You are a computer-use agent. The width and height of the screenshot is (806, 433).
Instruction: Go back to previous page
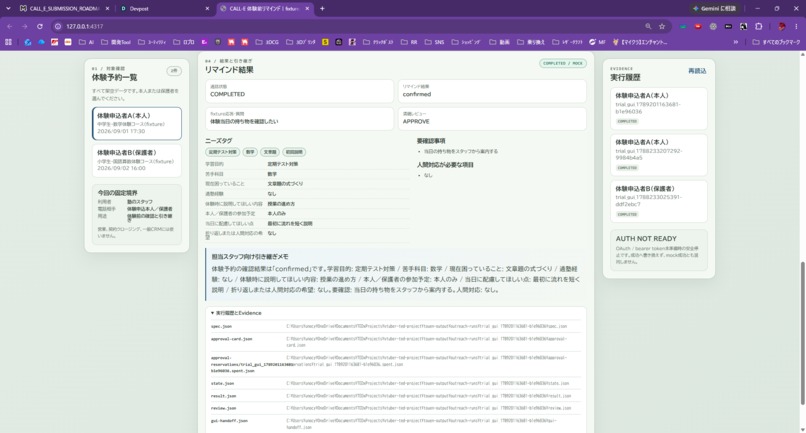click(x=10, y=26)
